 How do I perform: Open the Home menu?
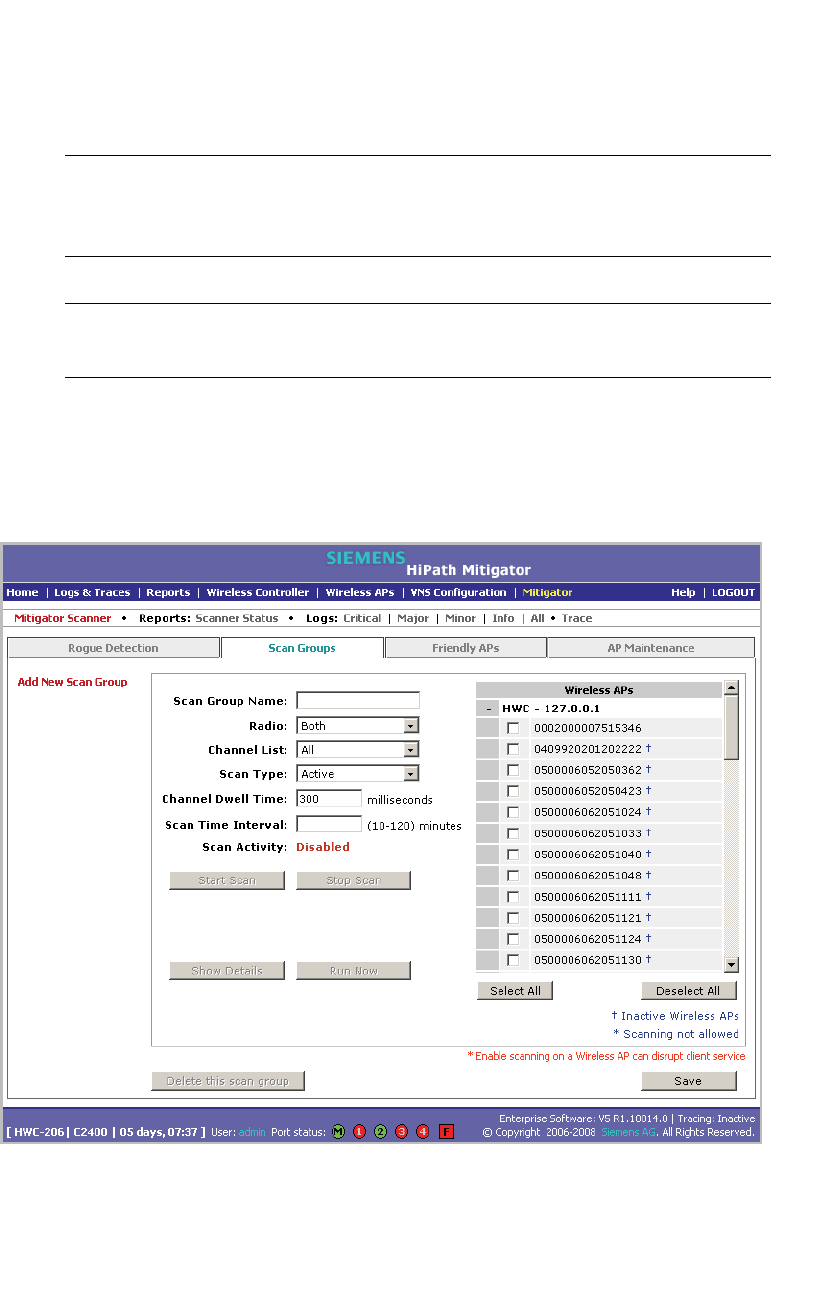click(x=22, y=593)
